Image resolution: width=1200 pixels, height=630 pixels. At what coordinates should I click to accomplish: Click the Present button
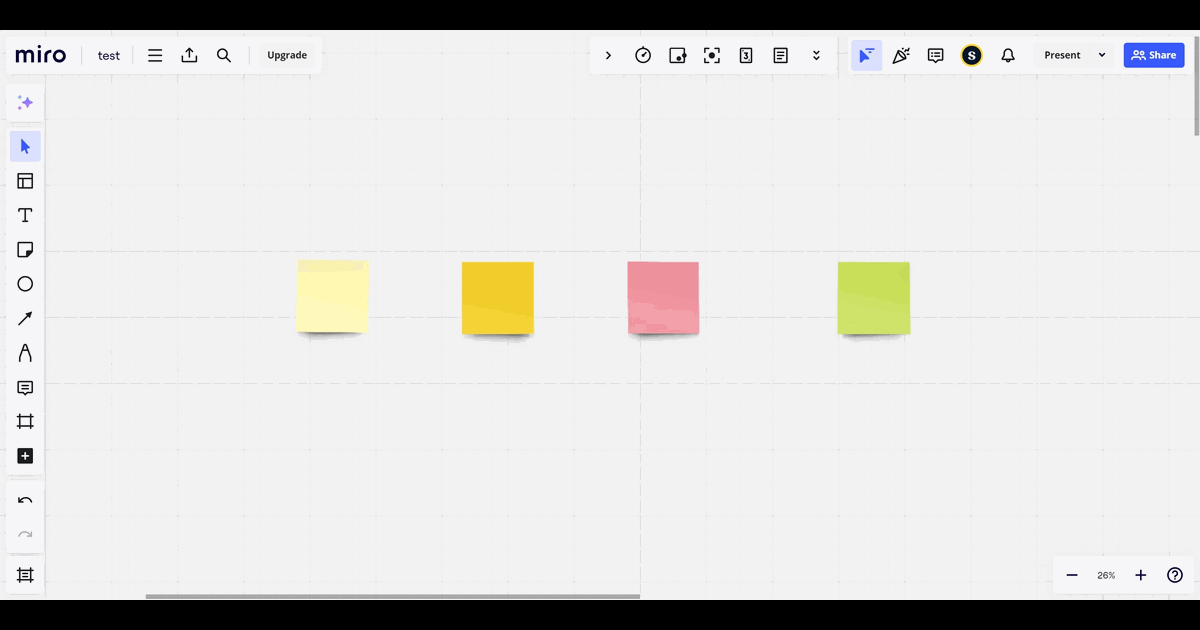pos(1062,56)
